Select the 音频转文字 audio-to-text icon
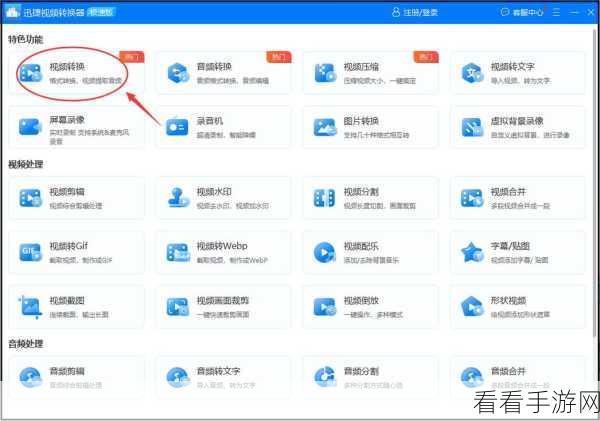600x421 pixels. tap(178, 377)
